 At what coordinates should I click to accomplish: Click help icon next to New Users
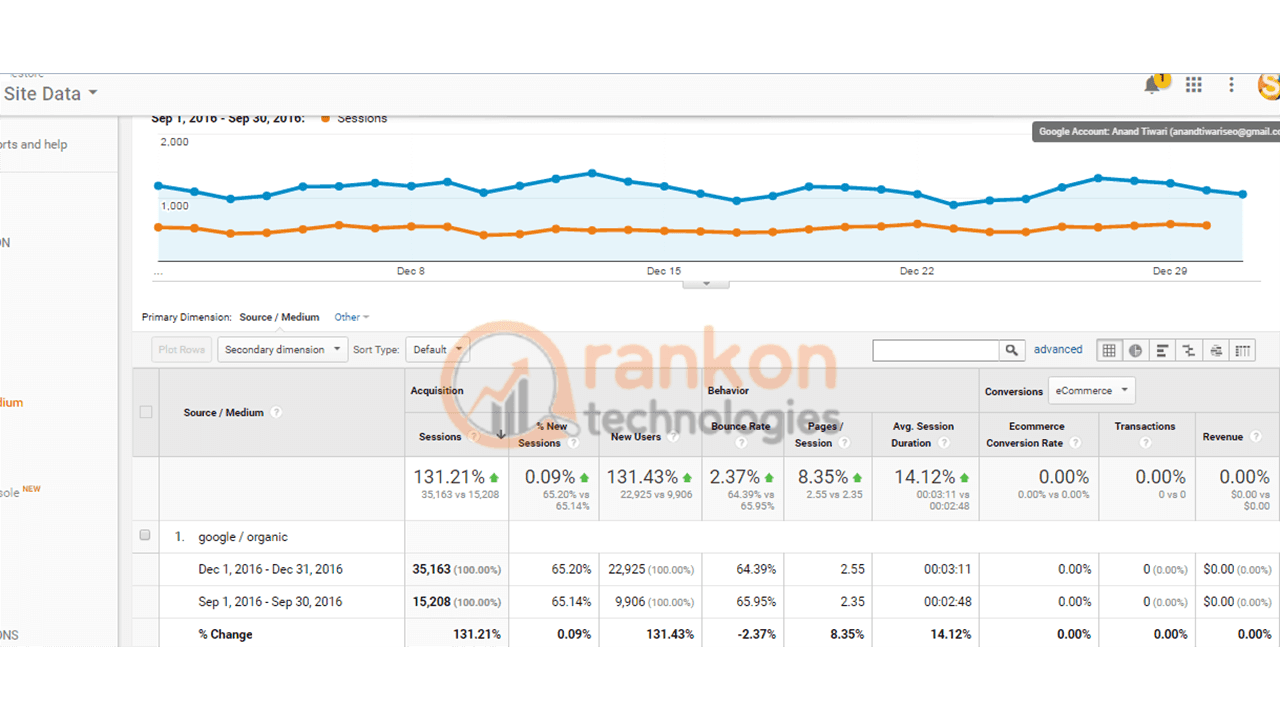(673, 437)
